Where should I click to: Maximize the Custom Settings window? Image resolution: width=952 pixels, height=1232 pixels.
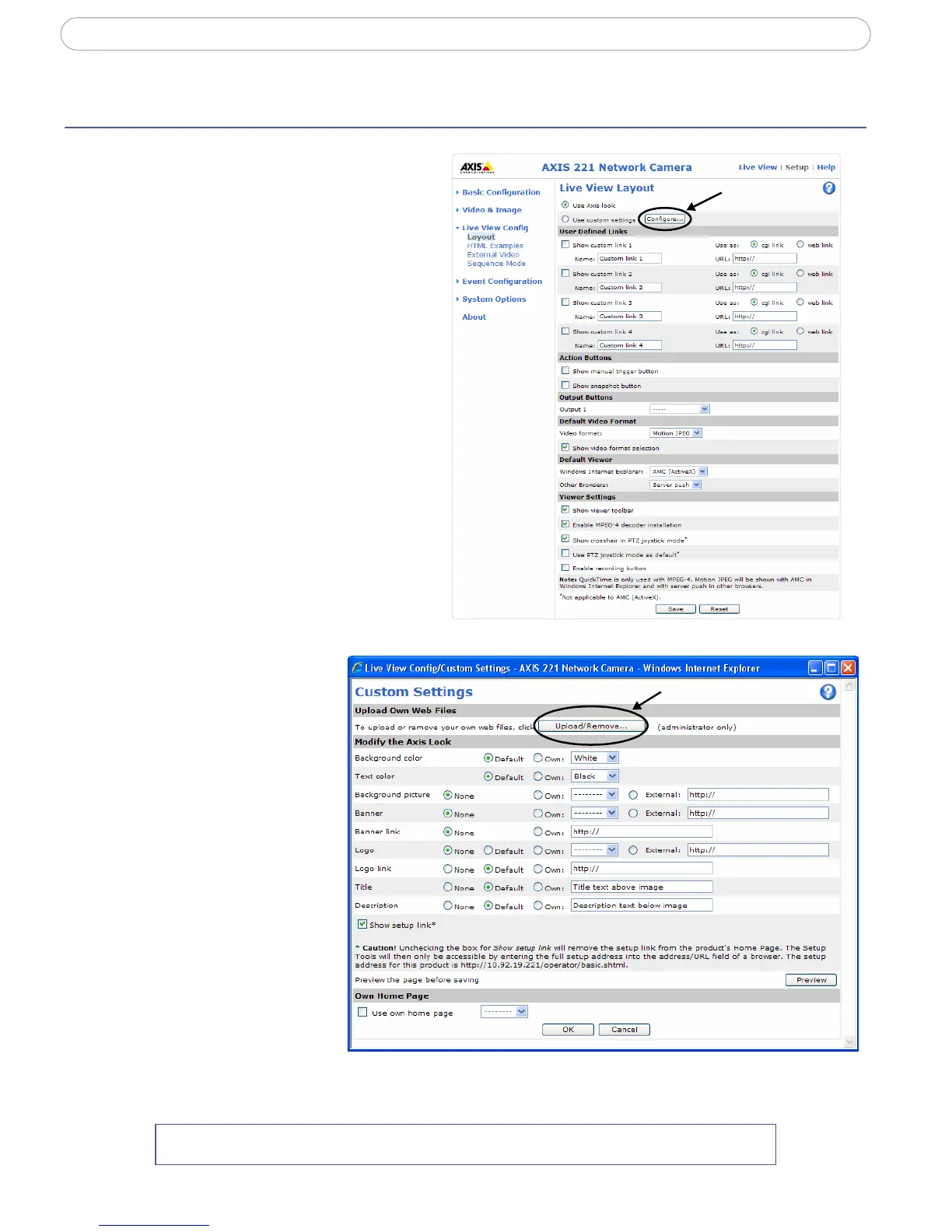pyautogui.click(x=831, y=667)
